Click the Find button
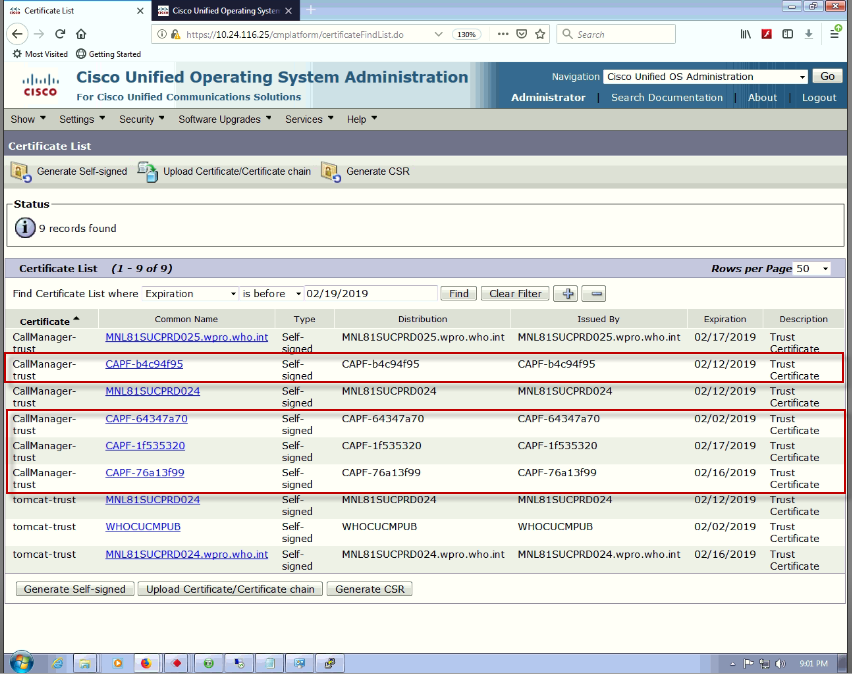Viewport: 852px width, 676px height. point(459,294)
